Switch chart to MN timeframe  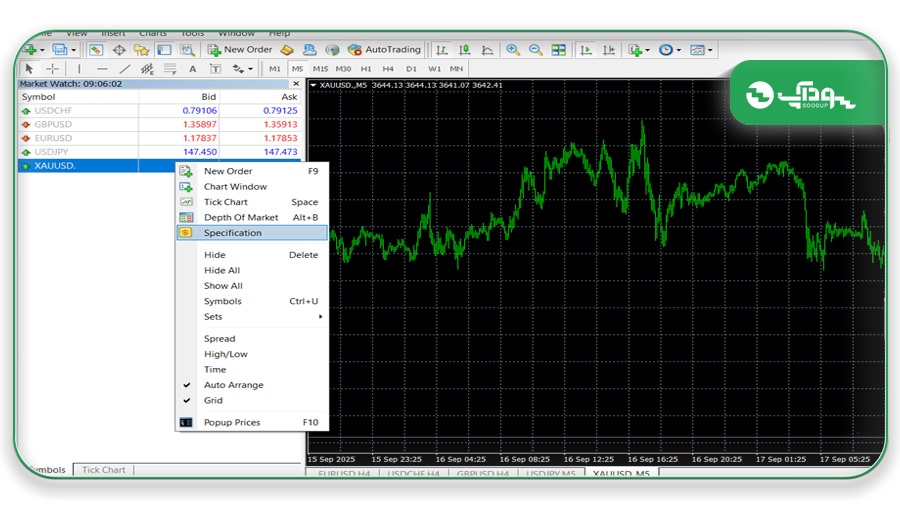[x=456, y=69]
